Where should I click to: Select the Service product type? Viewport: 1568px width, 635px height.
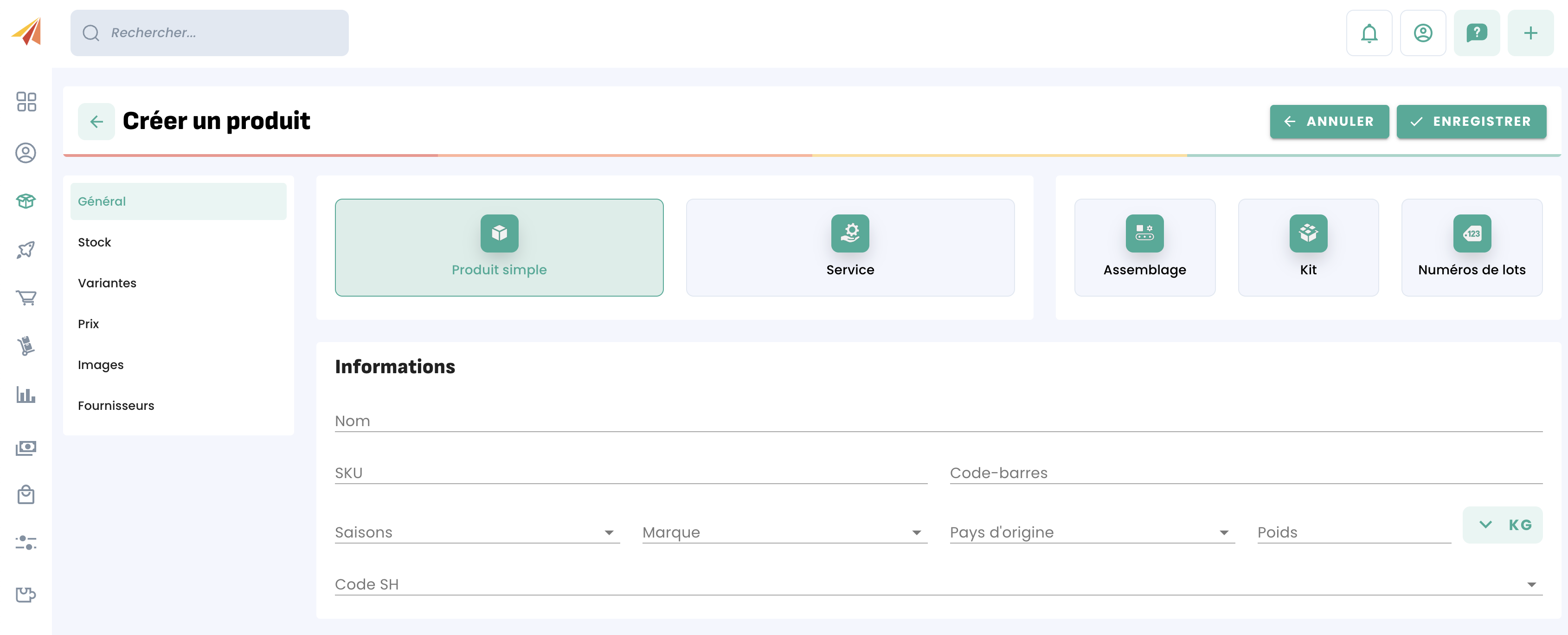coord(850,247)
